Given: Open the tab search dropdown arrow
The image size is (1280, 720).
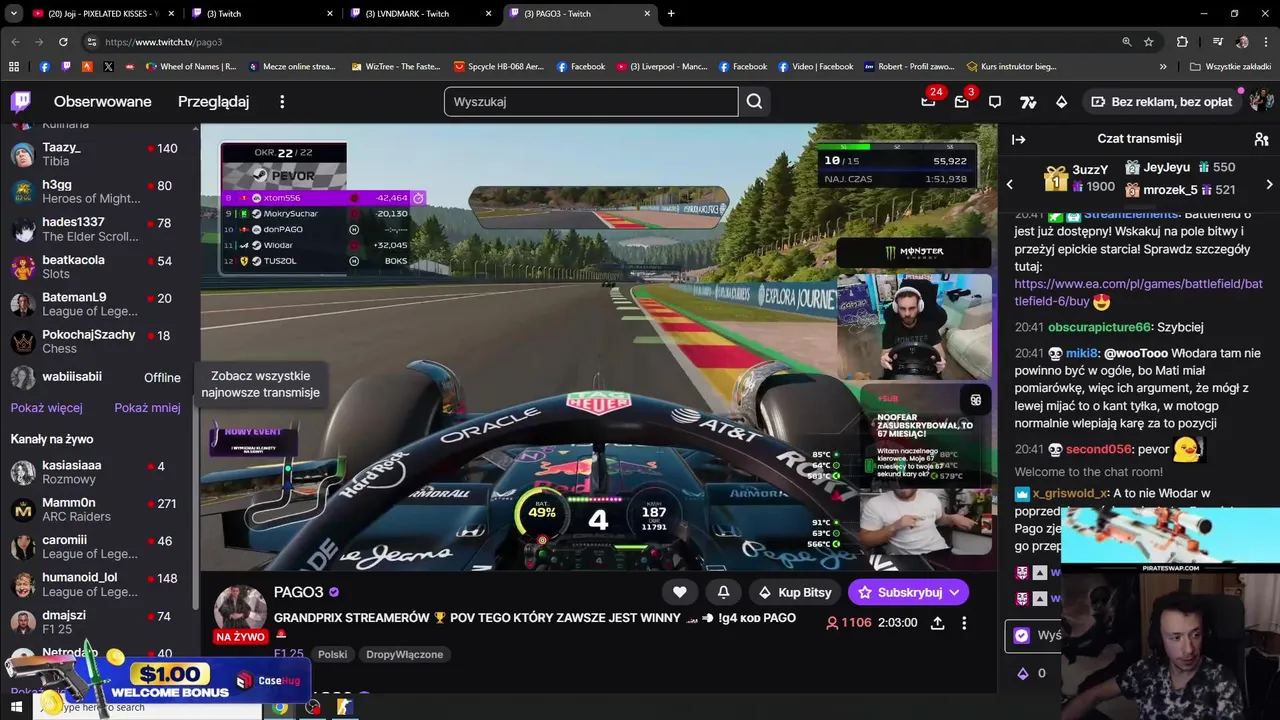Looking at the screenshot, I should [x=14, y=14].
